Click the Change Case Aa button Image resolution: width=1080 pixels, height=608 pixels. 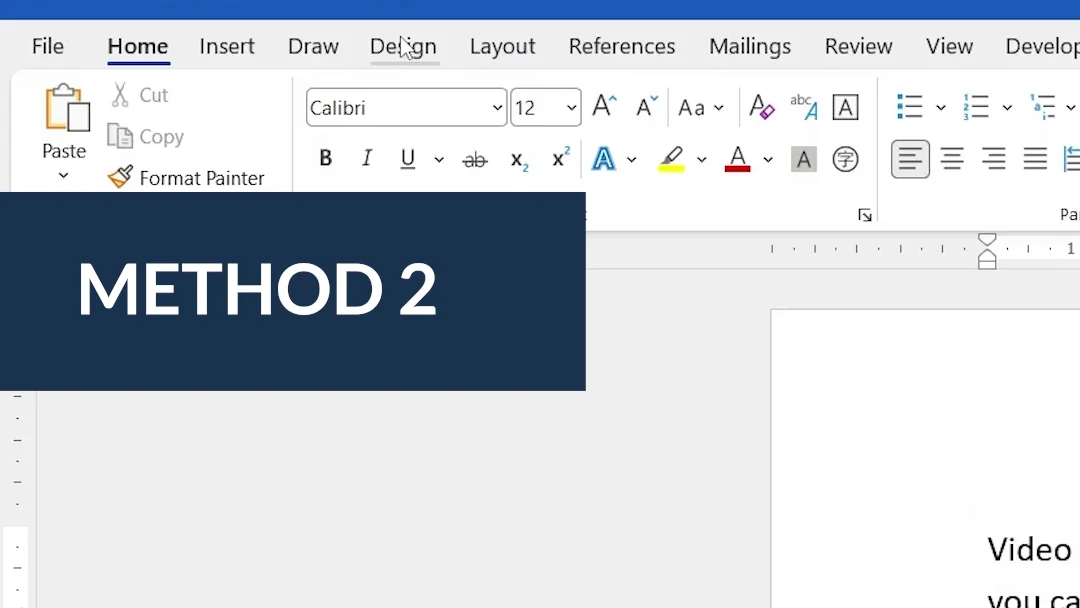pos(692,107)
